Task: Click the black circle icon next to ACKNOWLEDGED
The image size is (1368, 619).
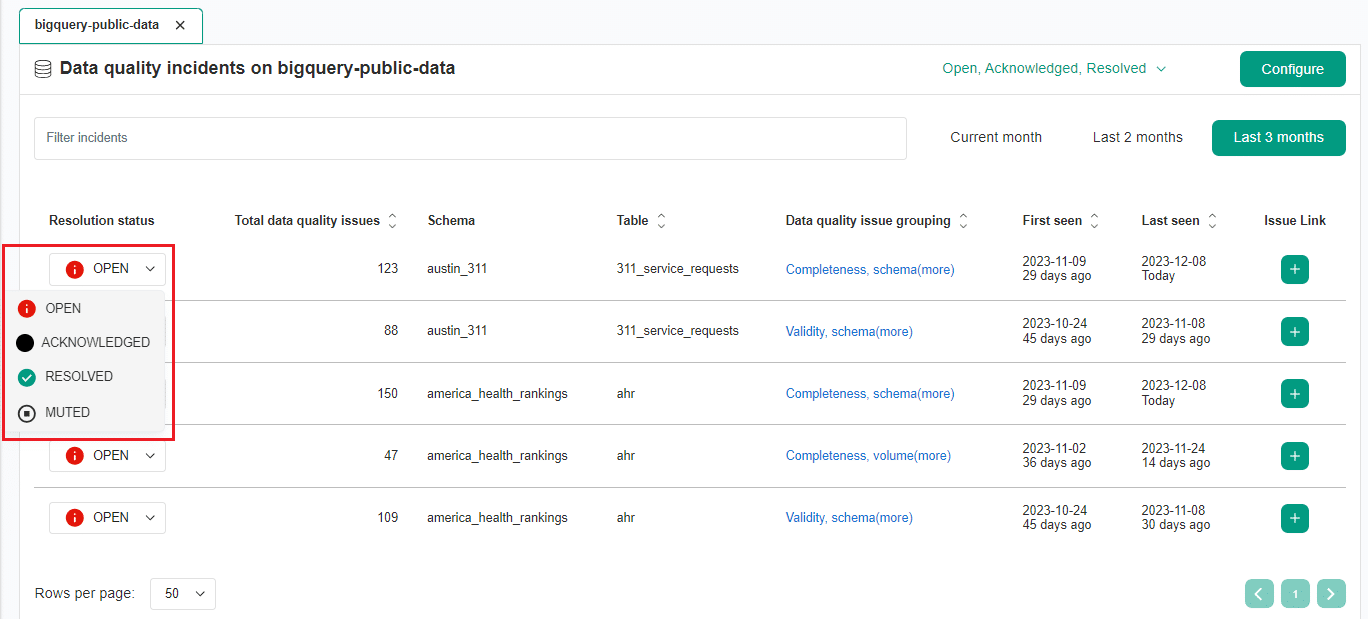Action: 26,342
